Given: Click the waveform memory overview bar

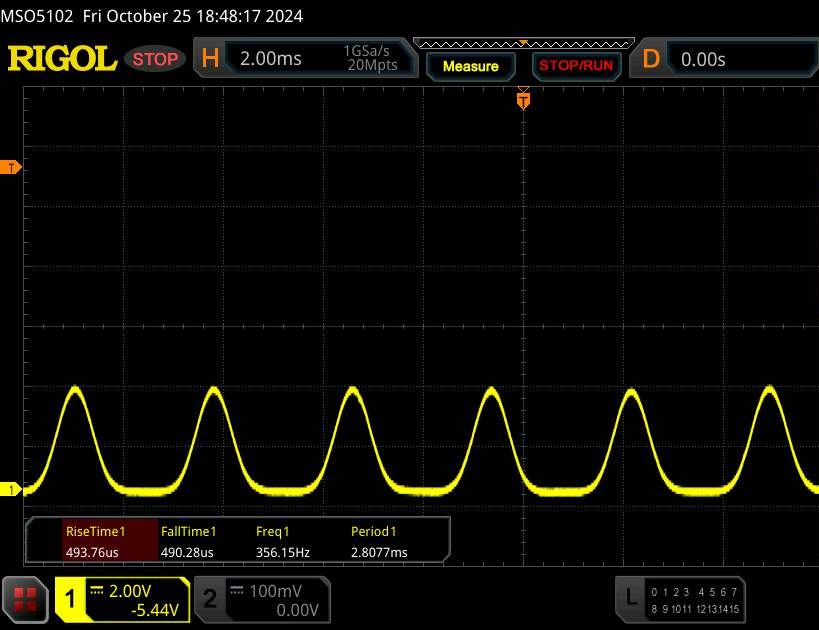Looking at the screenshot, I should click(522, 43).
